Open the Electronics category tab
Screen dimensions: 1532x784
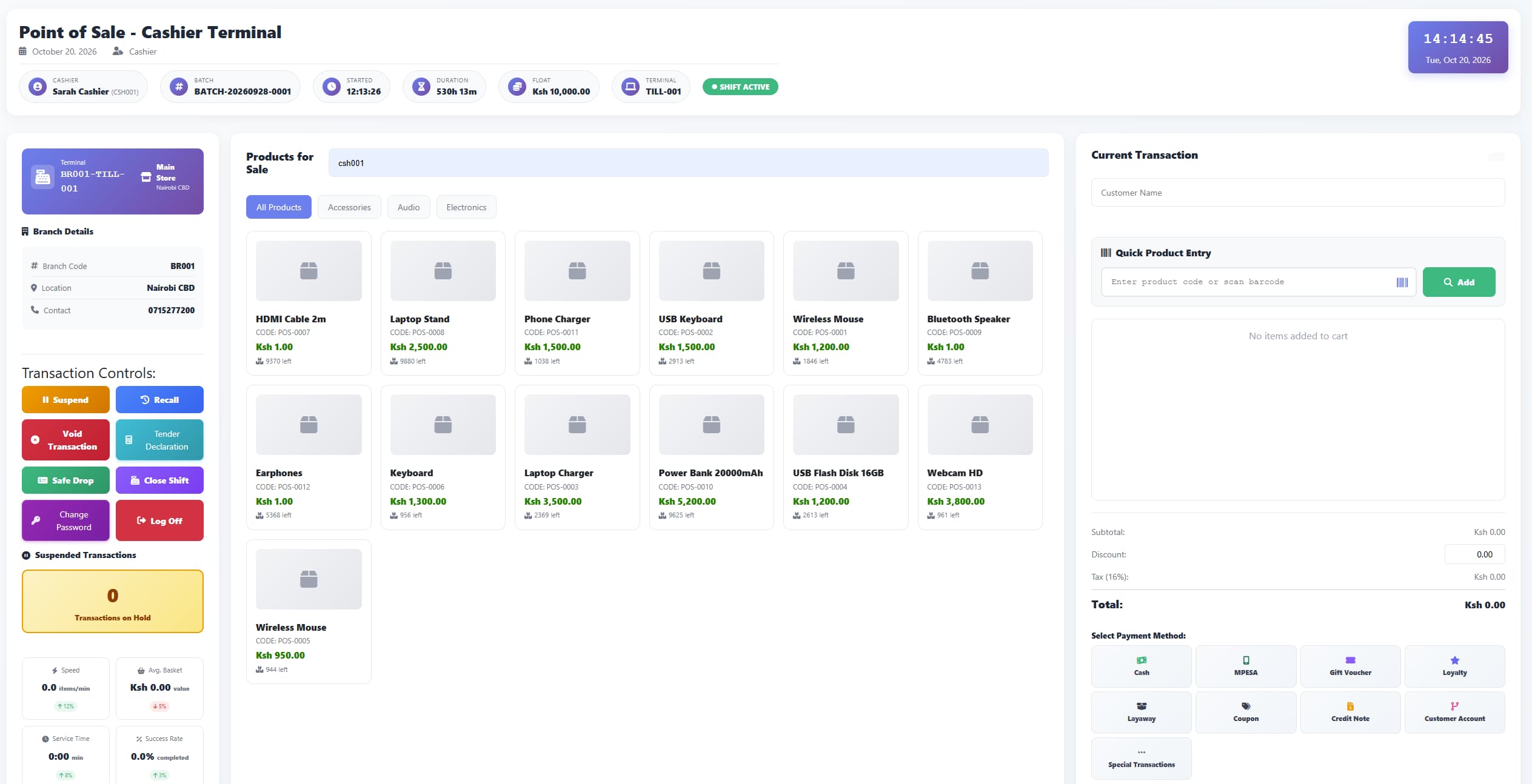pos(466,207)
